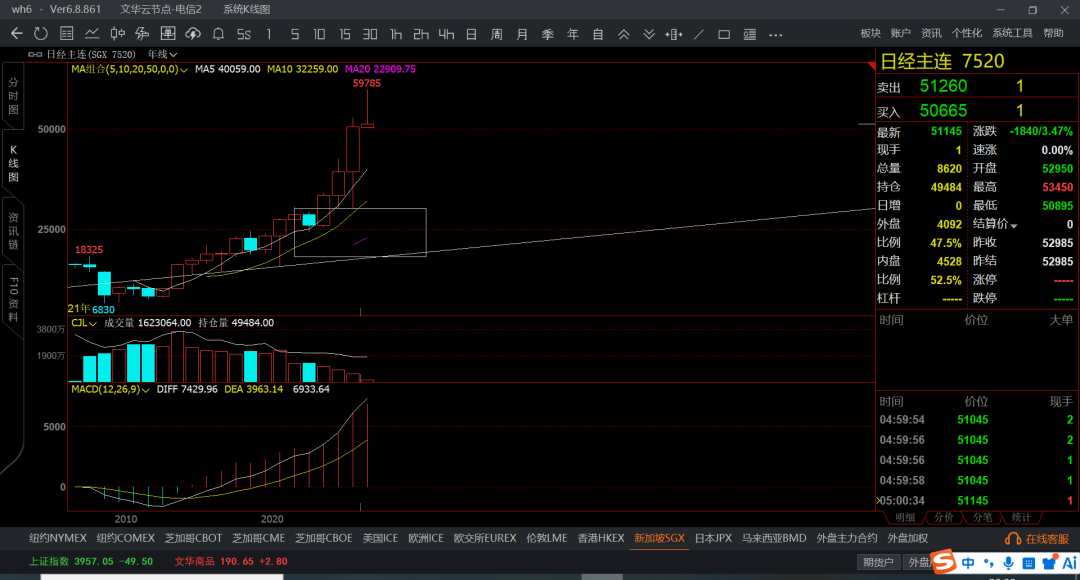Click the lightning cloud icon in toolbar
This screenshot has width=1080, height=580.
pyautogui.click(x=193, y=34)
